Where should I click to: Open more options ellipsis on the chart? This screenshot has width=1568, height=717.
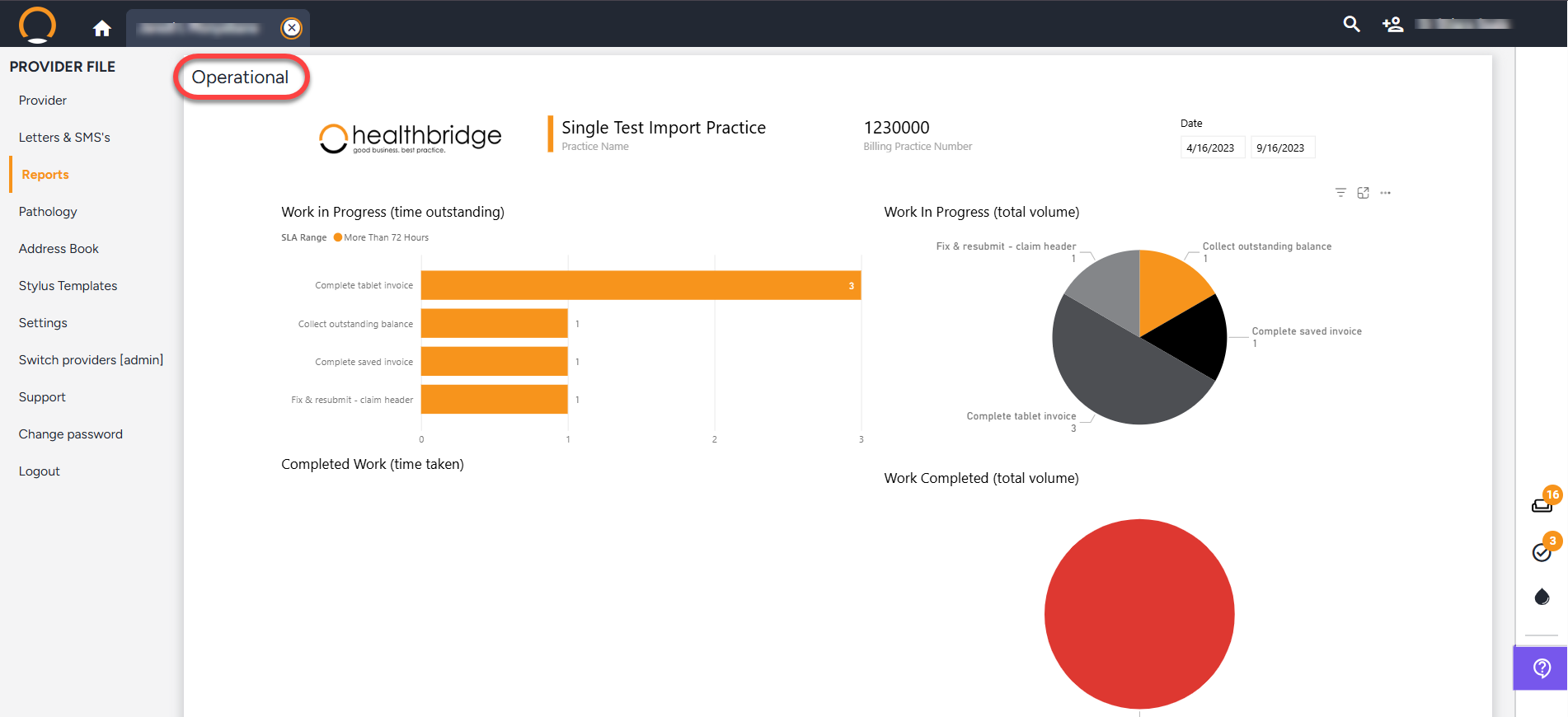tap(1385, 193)
